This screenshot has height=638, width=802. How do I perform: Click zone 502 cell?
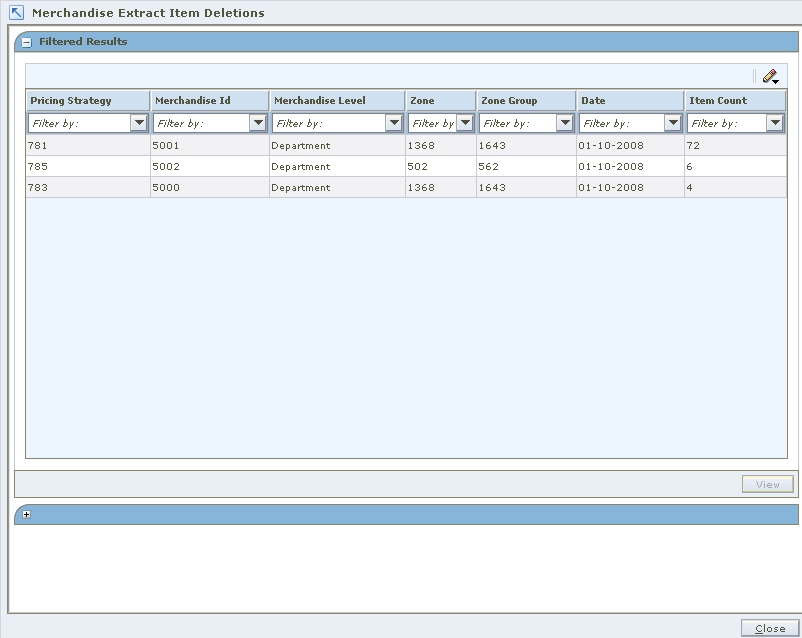click(x=441, y=166)
